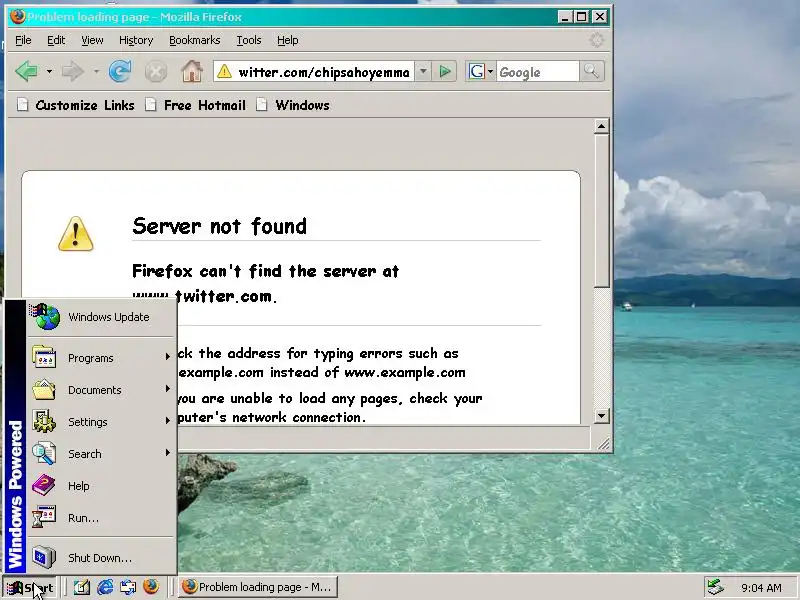
Task: Open the Back history dropdown arrow
Action: point(49,71)
